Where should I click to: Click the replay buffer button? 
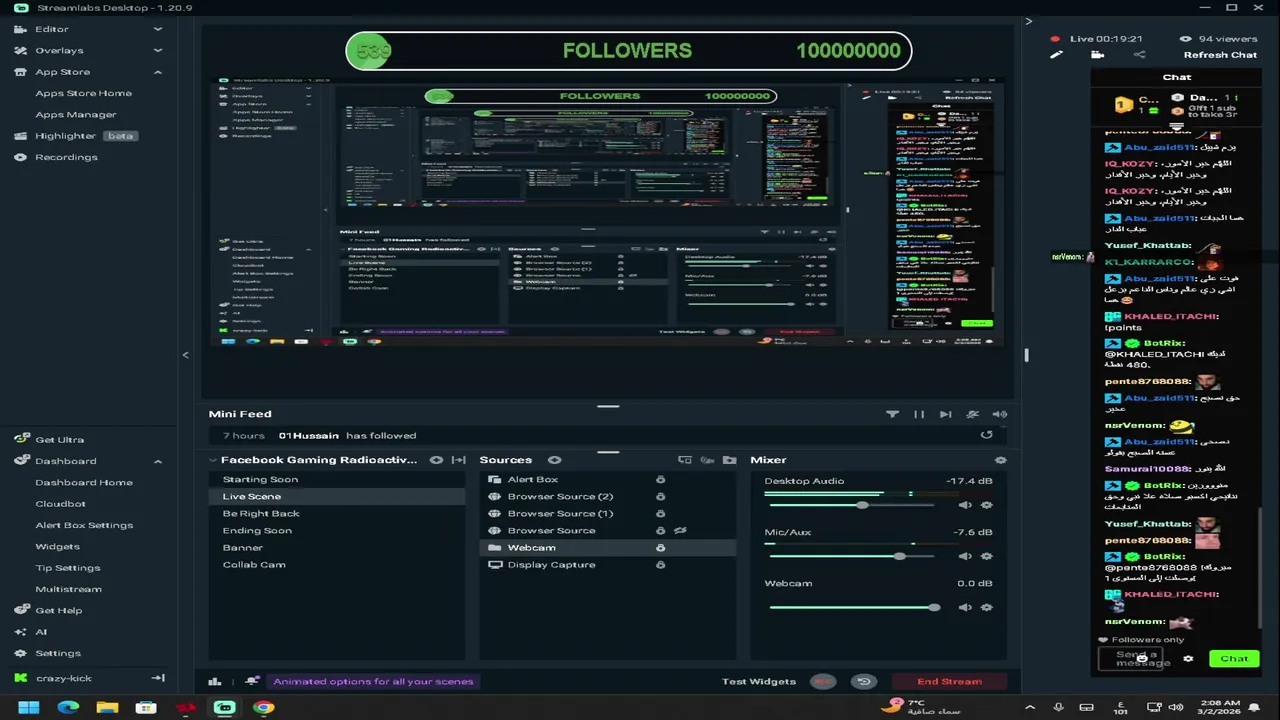pyautogui.click(x=864, y=682)
